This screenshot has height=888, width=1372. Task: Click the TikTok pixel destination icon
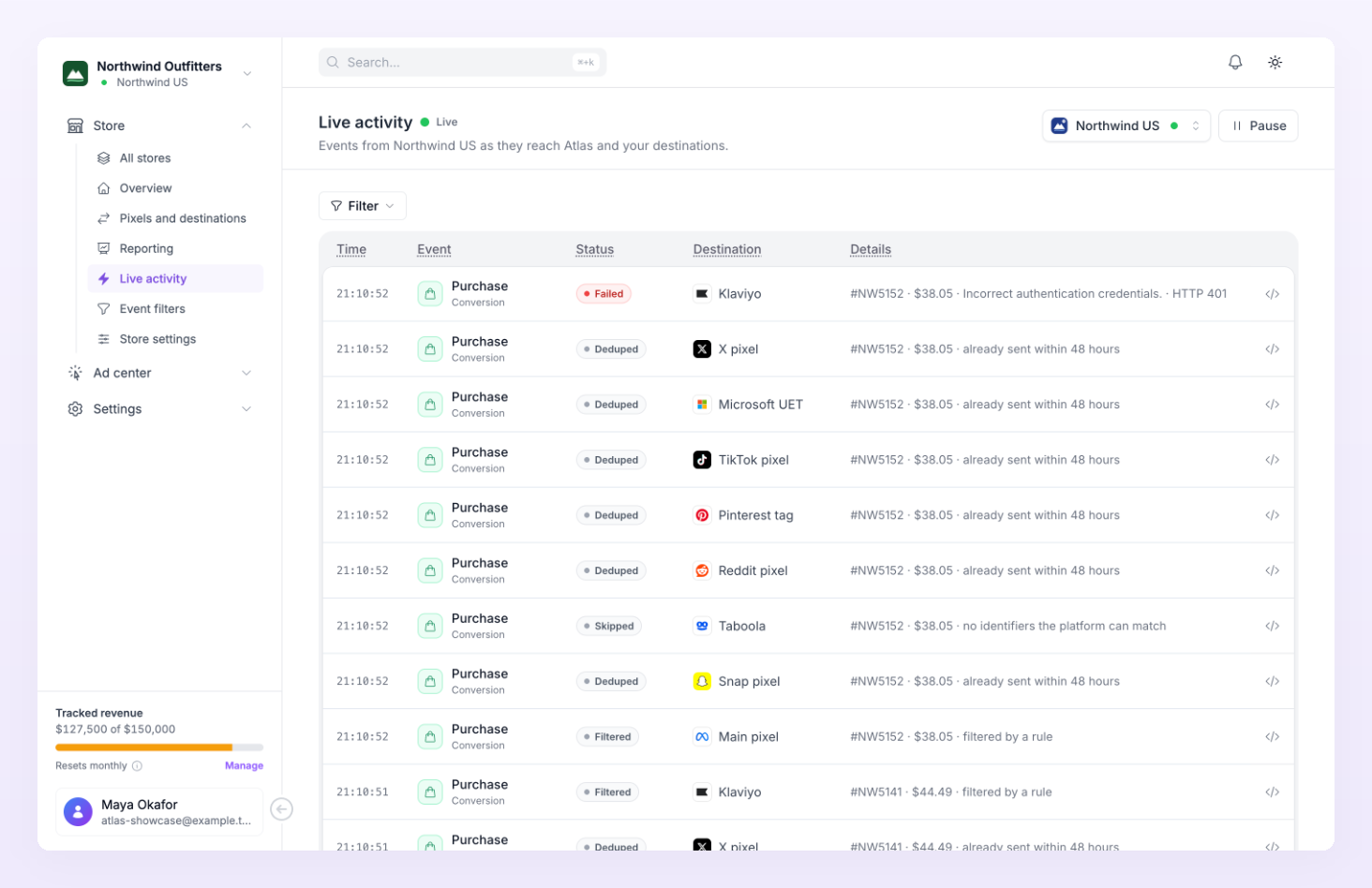[702, 460]
